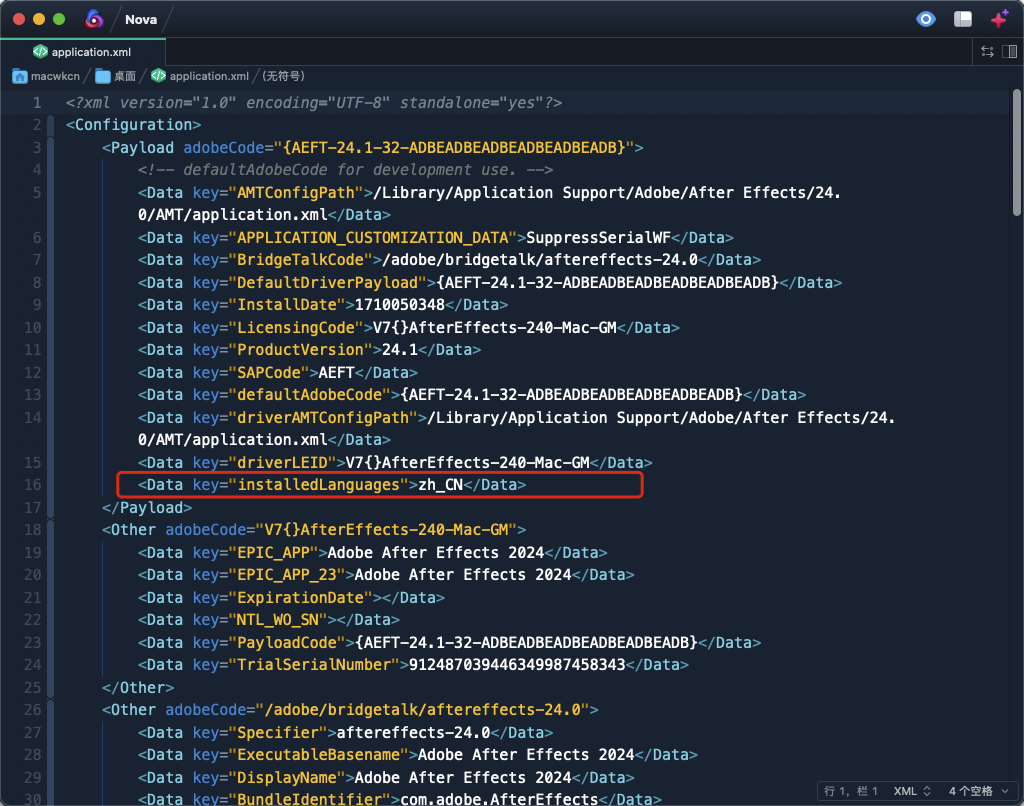Click the macwkcn home folder icon
This screenshot has height=806, width=1024.
(x=19, y=76)
